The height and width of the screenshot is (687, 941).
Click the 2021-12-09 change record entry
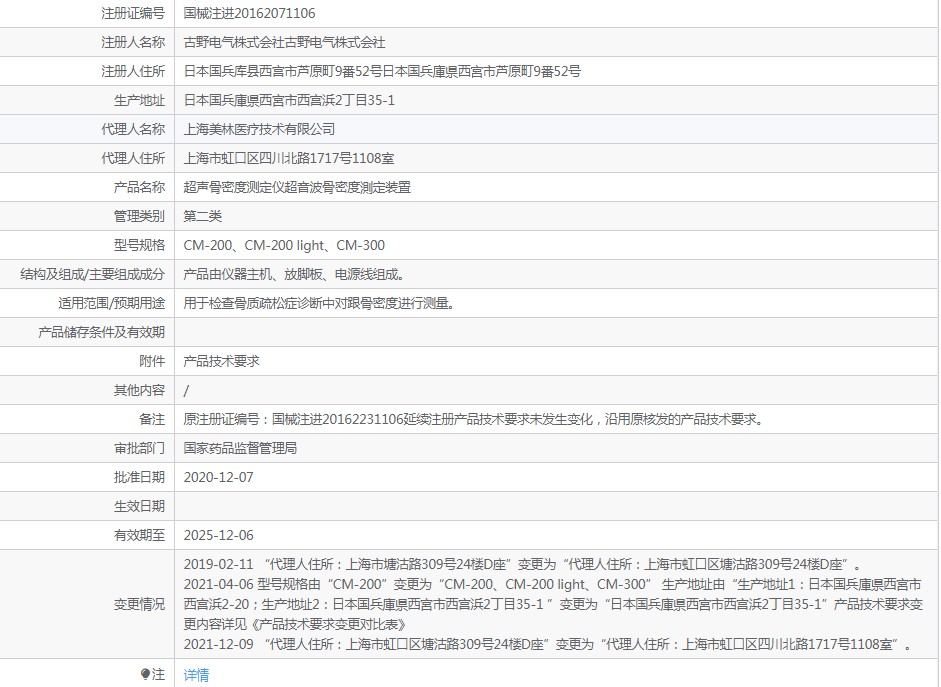[548, 645]
